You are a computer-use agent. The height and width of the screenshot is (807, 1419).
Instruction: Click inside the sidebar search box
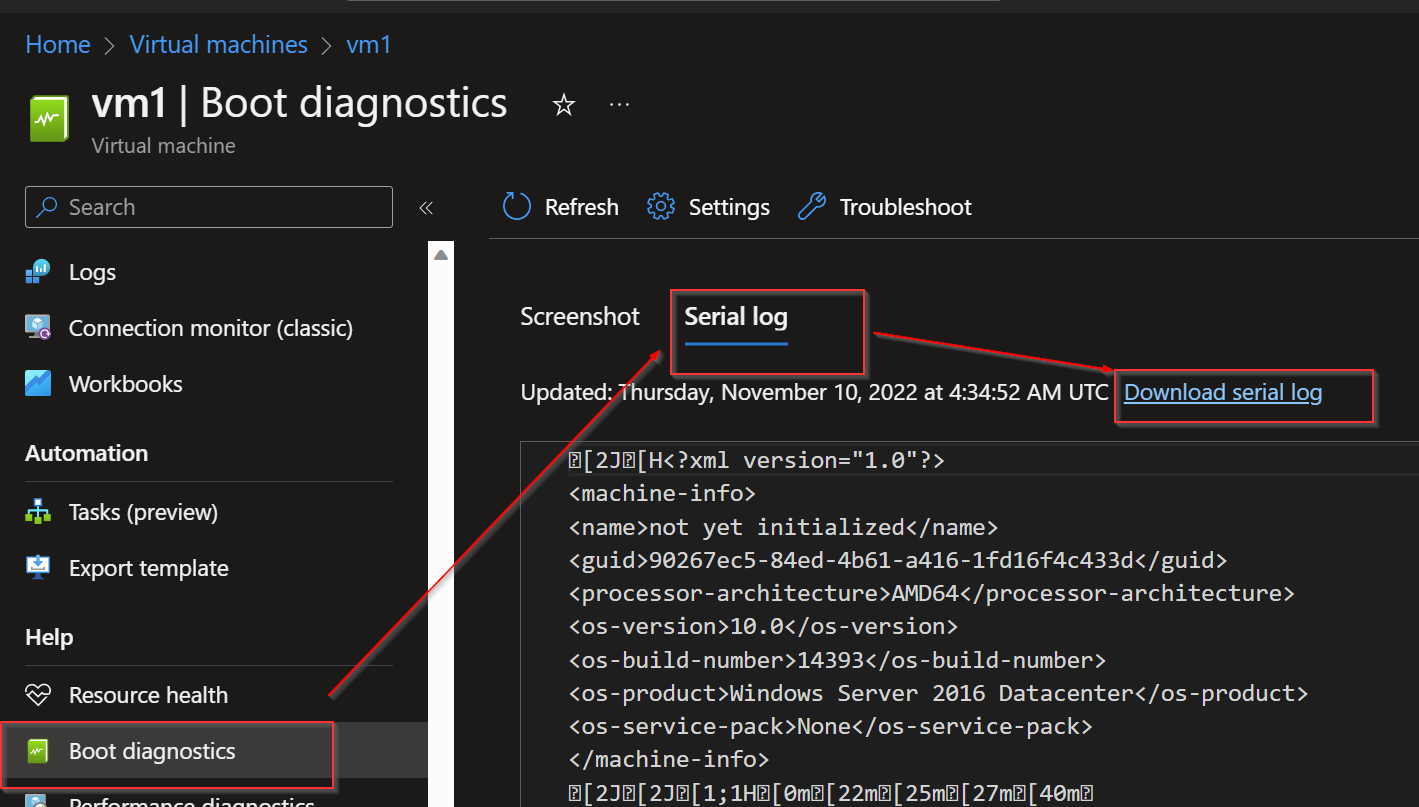[x=208, y=207]
